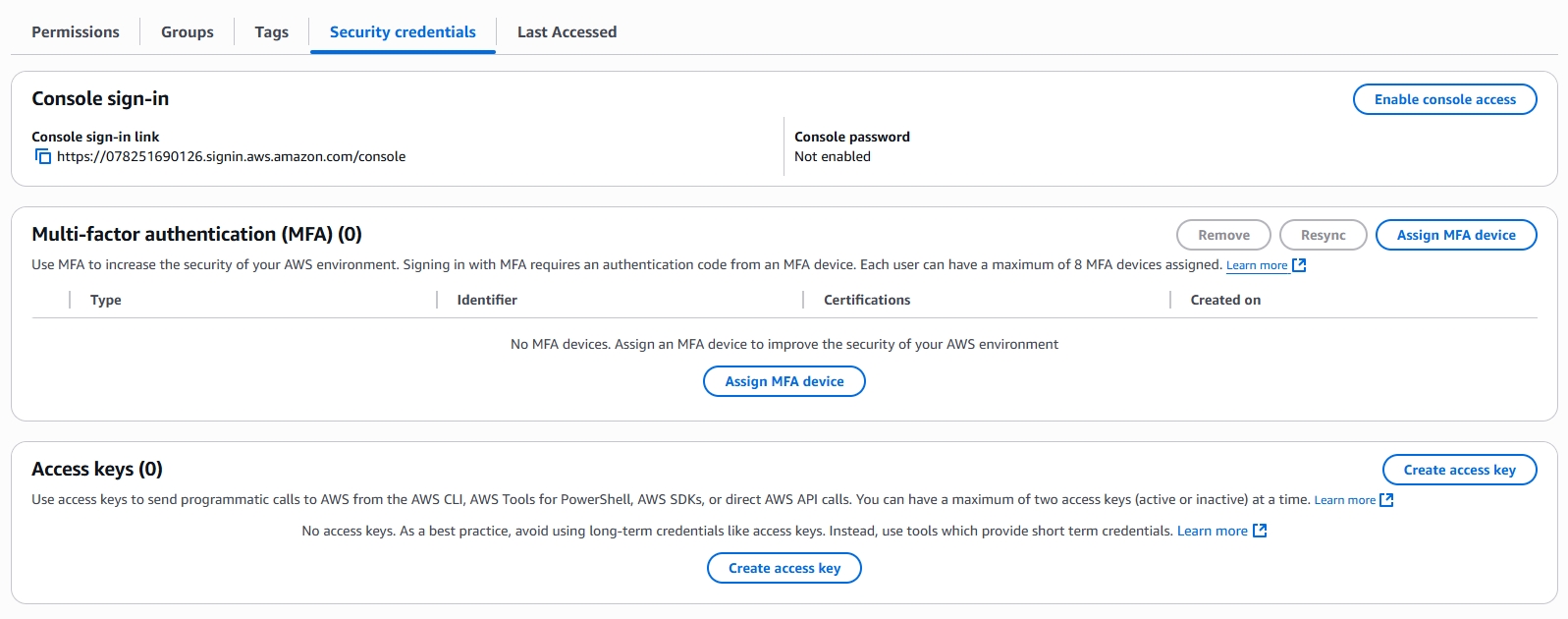Click the console sign-in URL text

point(232,156)
